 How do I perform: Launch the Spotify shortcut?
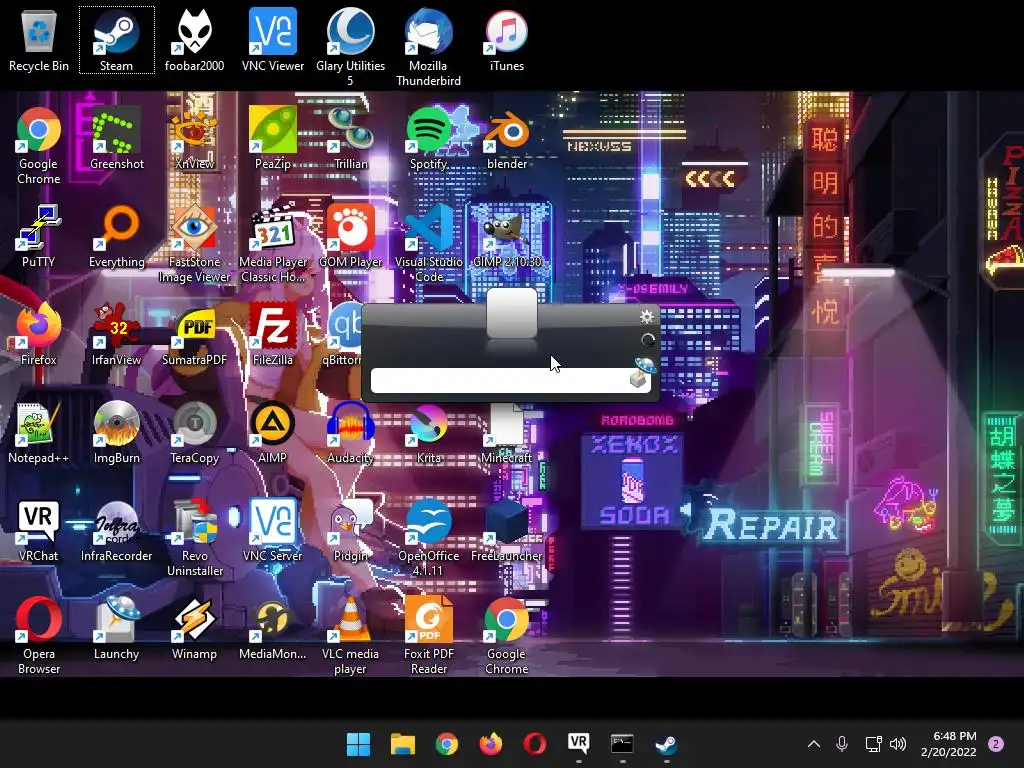coord(428,138)
